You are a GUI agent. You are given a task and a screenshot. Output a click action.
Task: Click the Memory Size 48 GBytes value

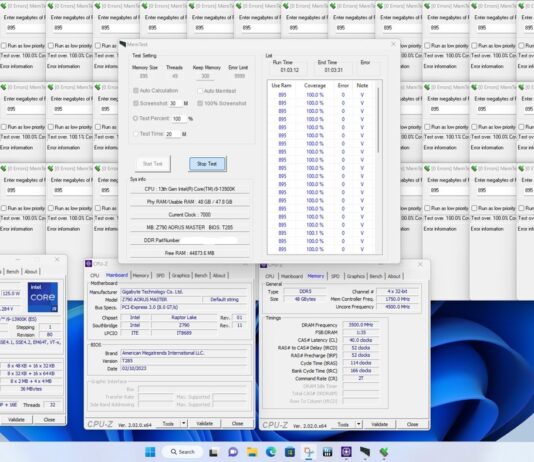304,299
